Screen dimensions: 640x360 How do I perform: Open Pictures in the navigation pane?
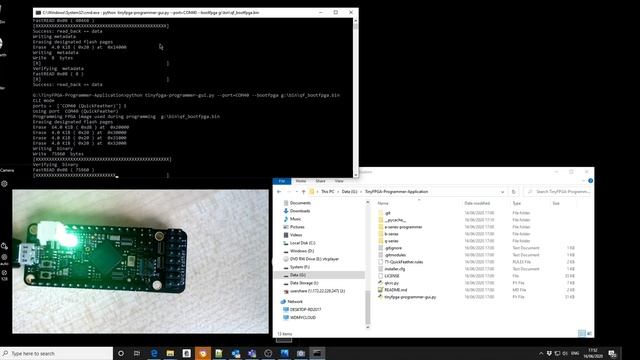[297, 227]
